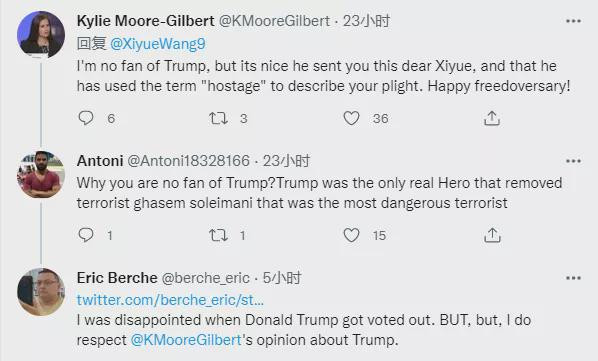The width and height of the screenshot is (598, 361).
Task: Reply to Kylie Moore-Gilbert's tweet
Action: point(86,118)
